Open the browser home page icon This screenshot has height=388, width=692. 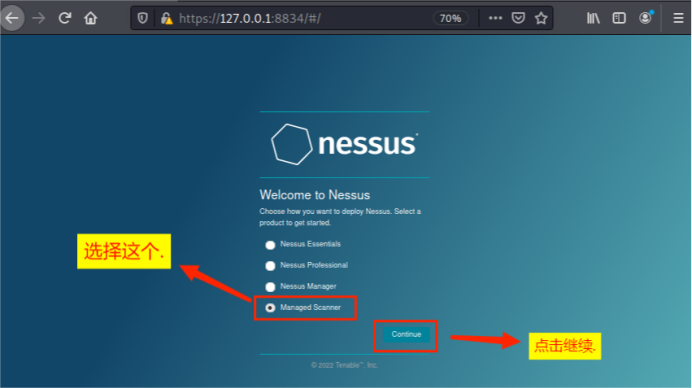(91, 18)
